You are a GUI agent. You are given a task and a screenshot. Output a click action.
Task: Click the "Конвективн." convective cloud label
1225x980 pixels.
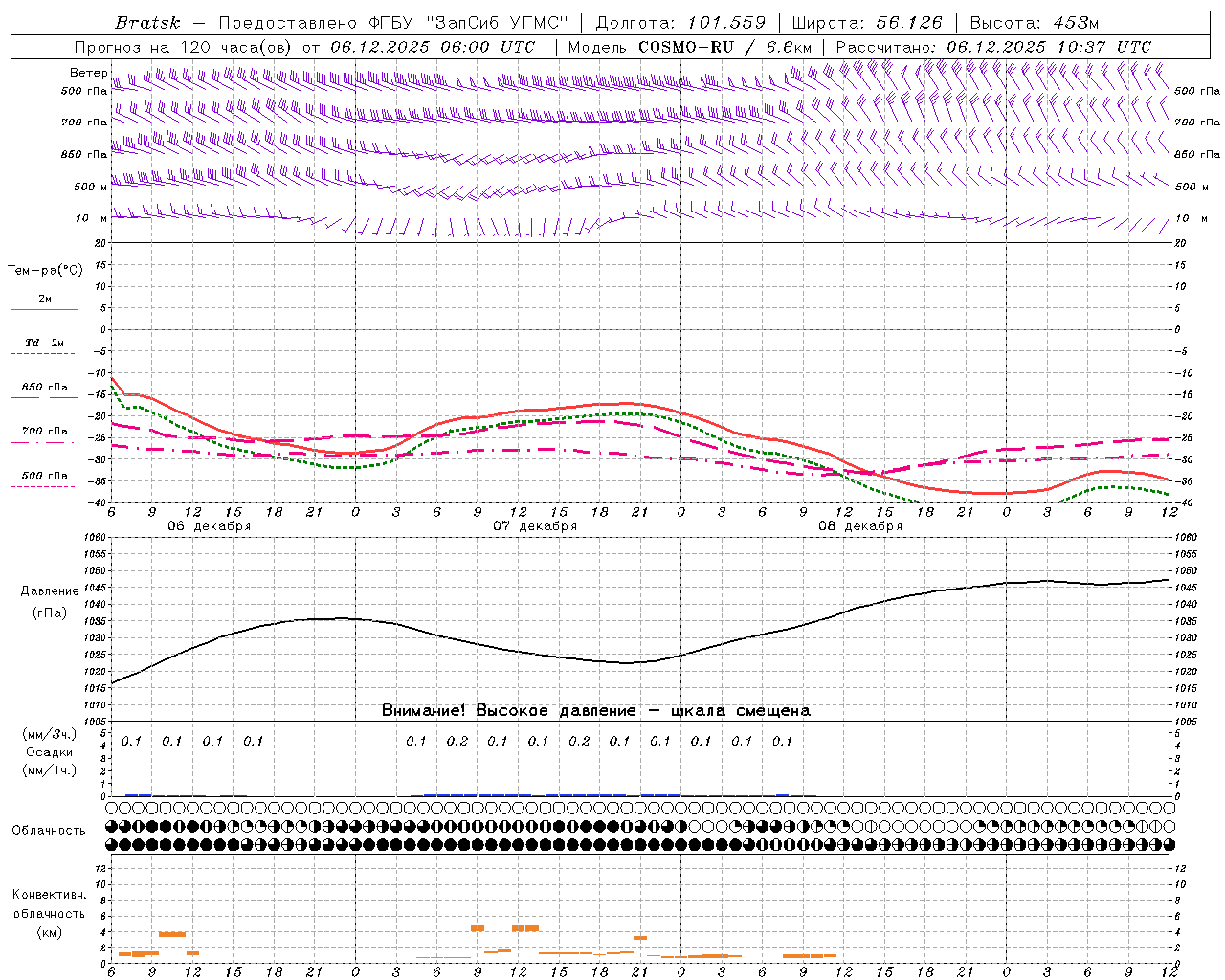tap(50, 895)
